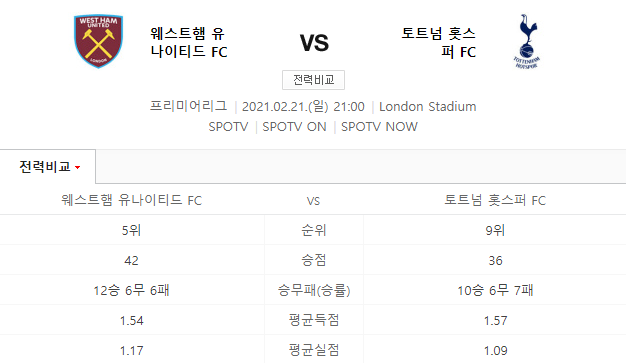
Task: Click the West Ham column header in table
Action: (131, 200)
